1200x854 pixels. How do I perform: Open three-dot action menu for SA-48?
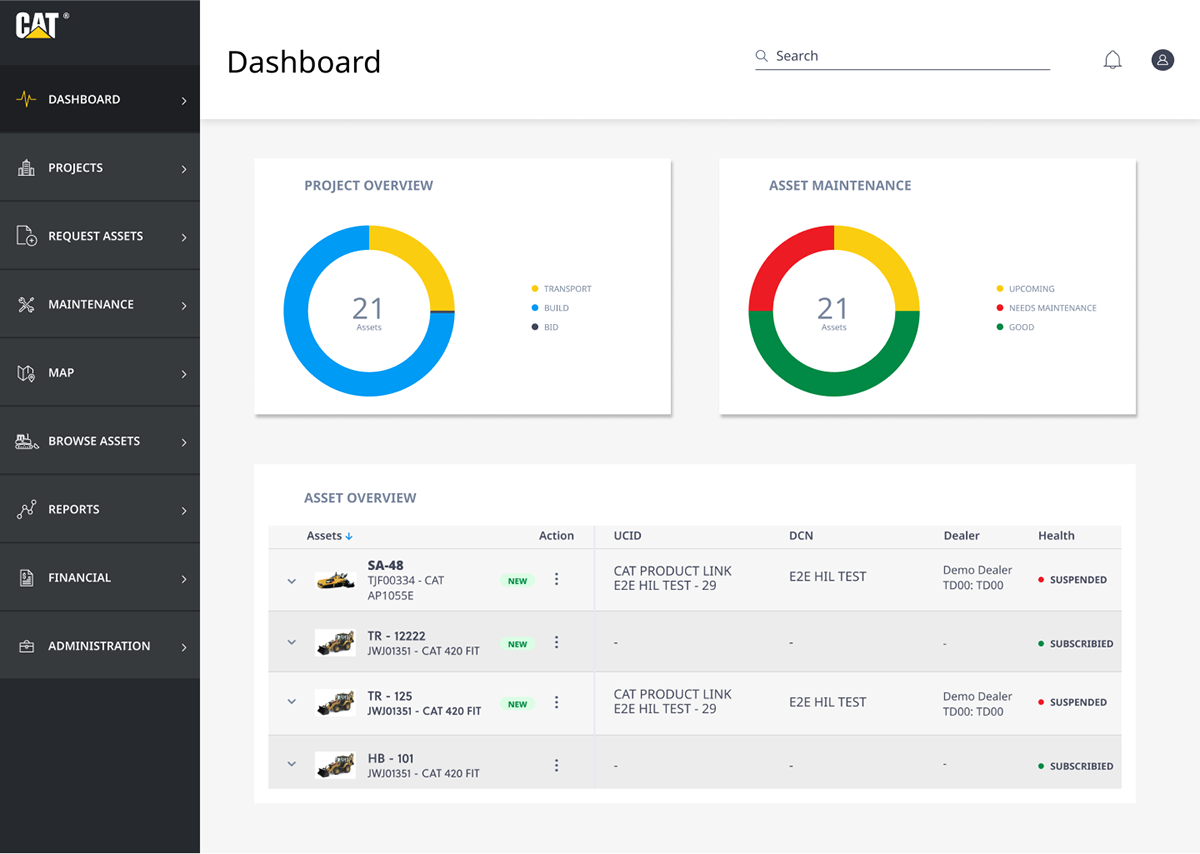coord(557,579)
